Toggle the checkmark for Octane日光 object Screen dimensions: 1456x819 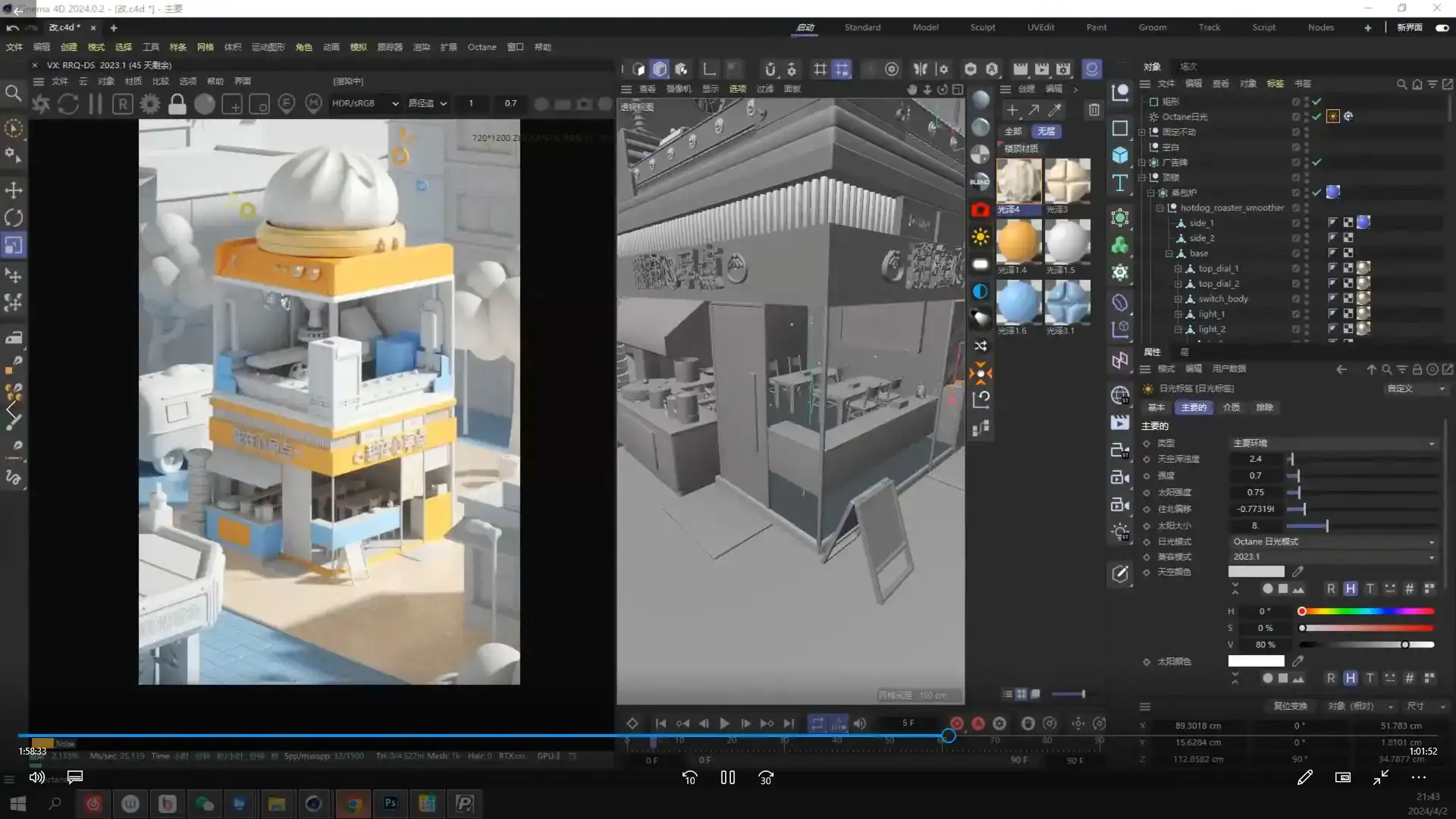(x=1317, y=117)
